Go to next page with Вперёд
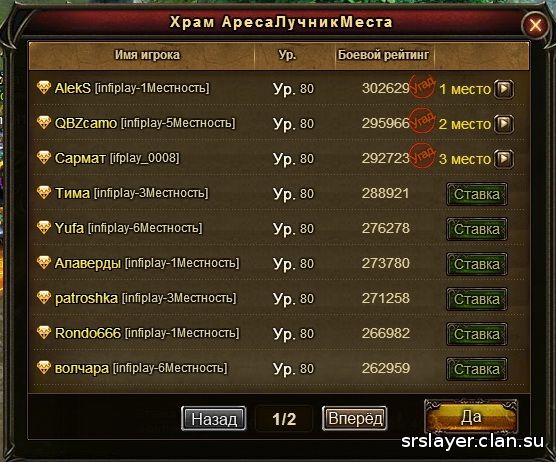The width and height of the screenshot is (556, 462). pyautogui.click(x=355, y=418)
